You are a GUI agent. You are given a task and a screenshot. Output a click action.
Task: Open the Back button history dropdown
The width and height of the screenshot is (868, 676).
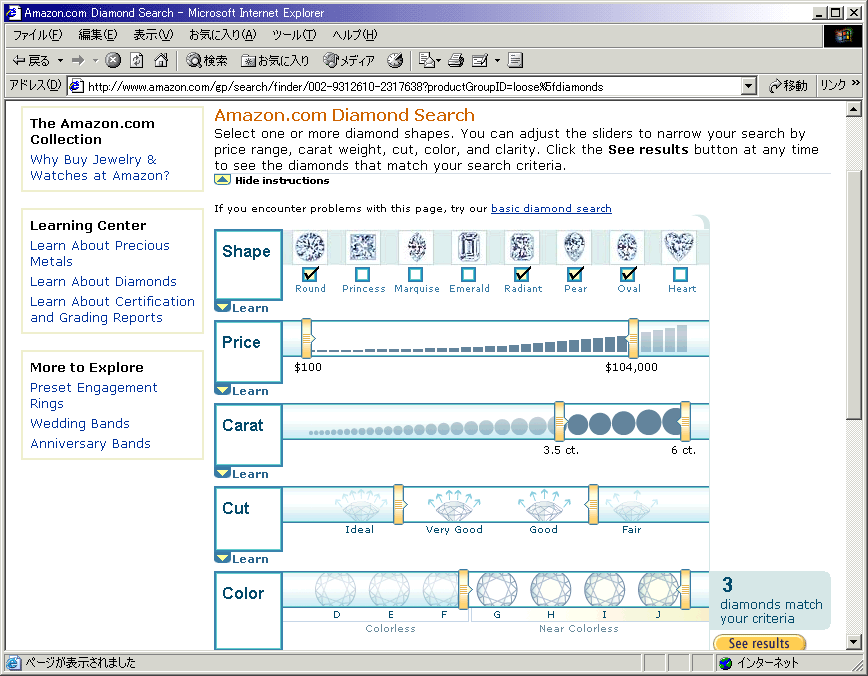point(60,60)
